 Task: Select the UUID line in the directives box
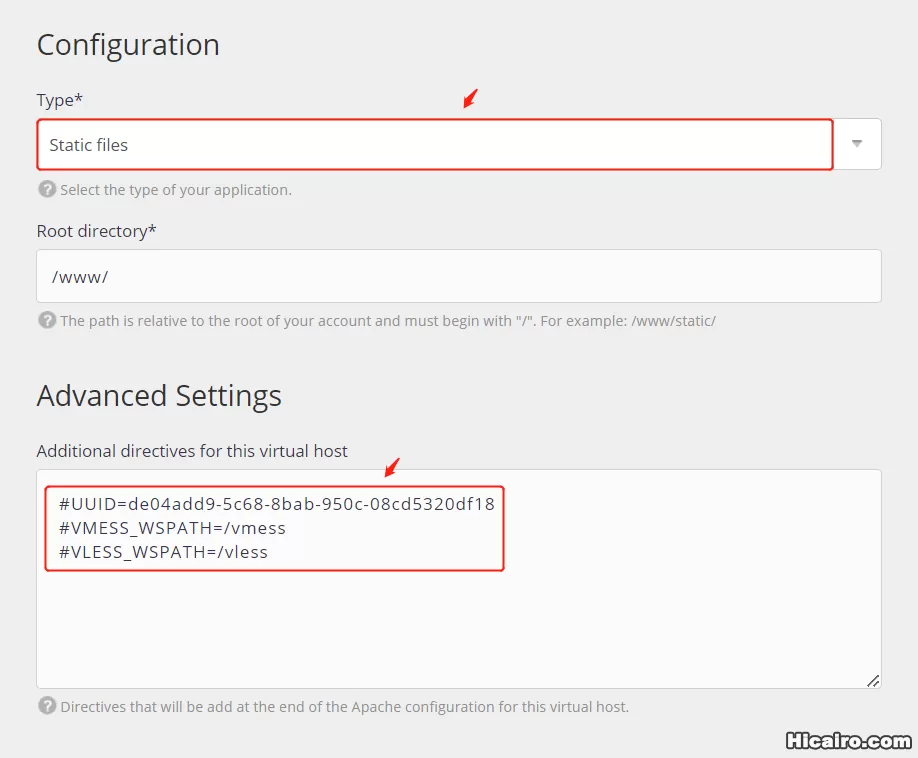(273, 504)
